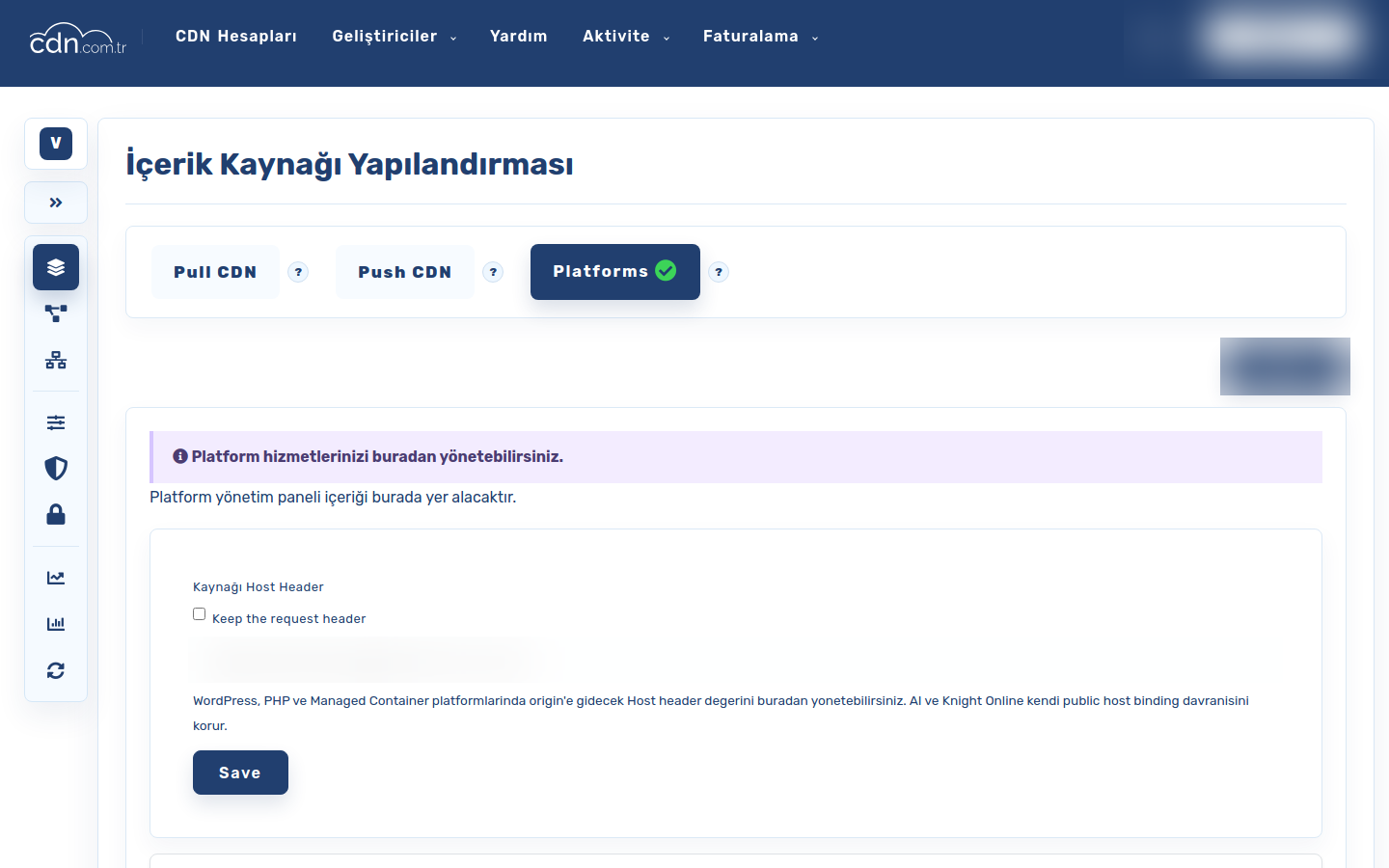This screenshot has height=868, width=1389.
Task: Click the help icon next to Pull CDN
Action: pyautogui.click(x=299, y=272)
